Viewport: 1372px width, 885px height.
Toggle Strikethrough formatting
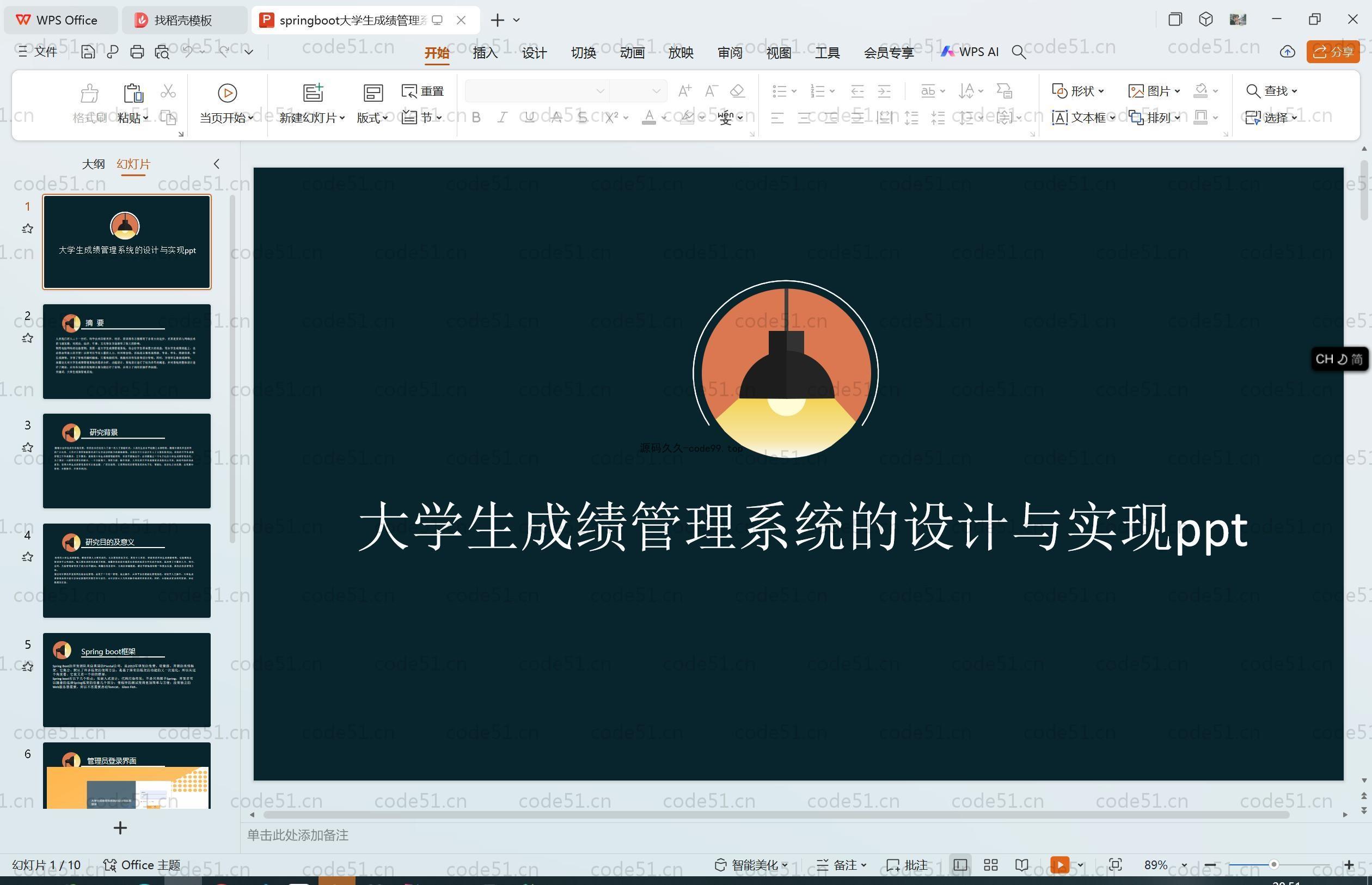556,117
